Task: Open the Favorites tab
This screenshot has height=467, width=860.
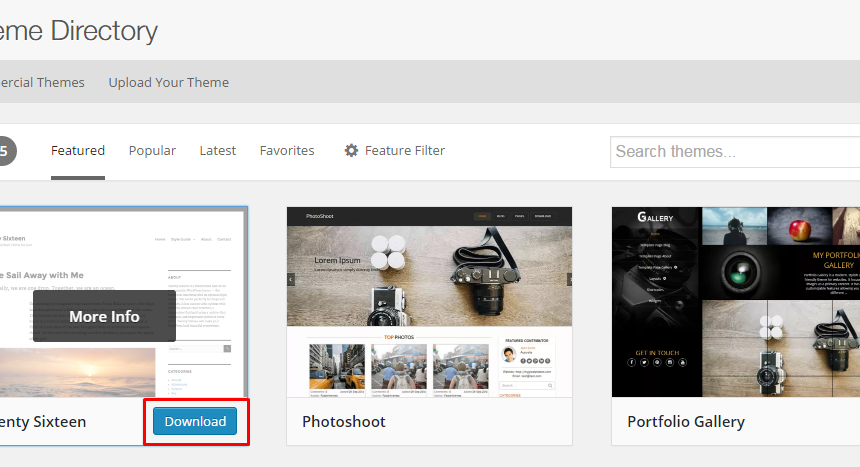Action: [x=287, y=150]
